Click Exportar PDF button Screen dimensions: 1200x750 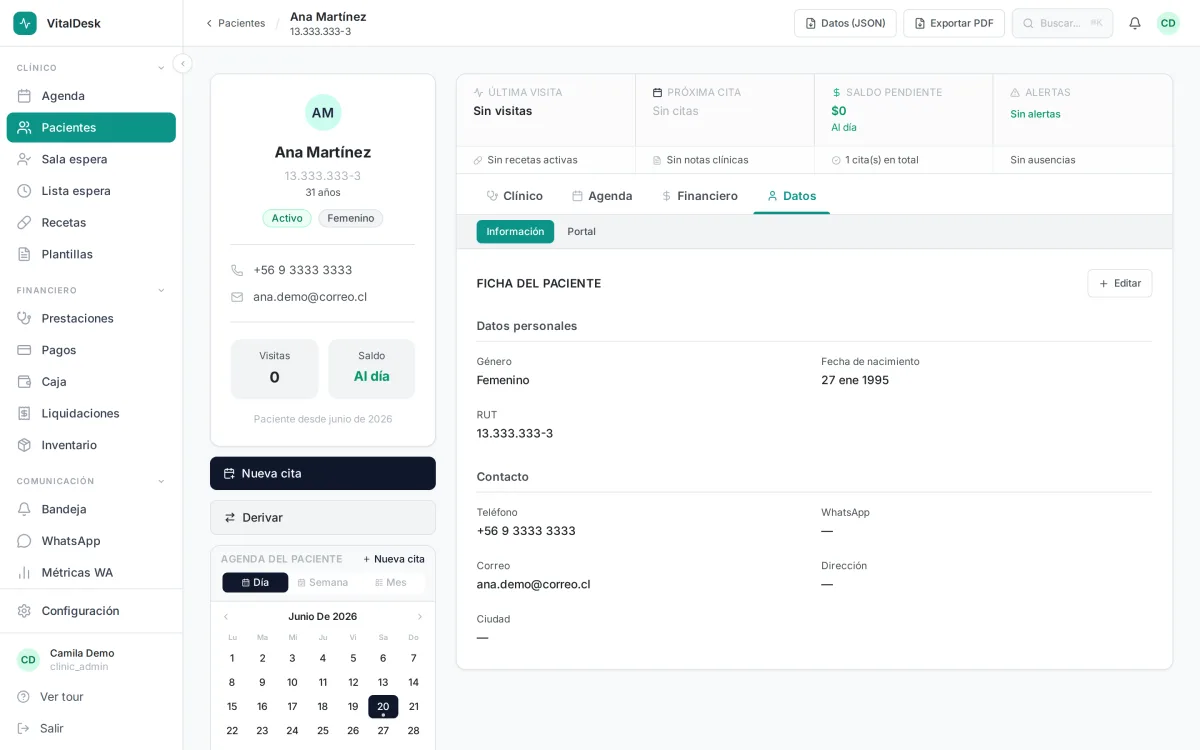[954, 23]
